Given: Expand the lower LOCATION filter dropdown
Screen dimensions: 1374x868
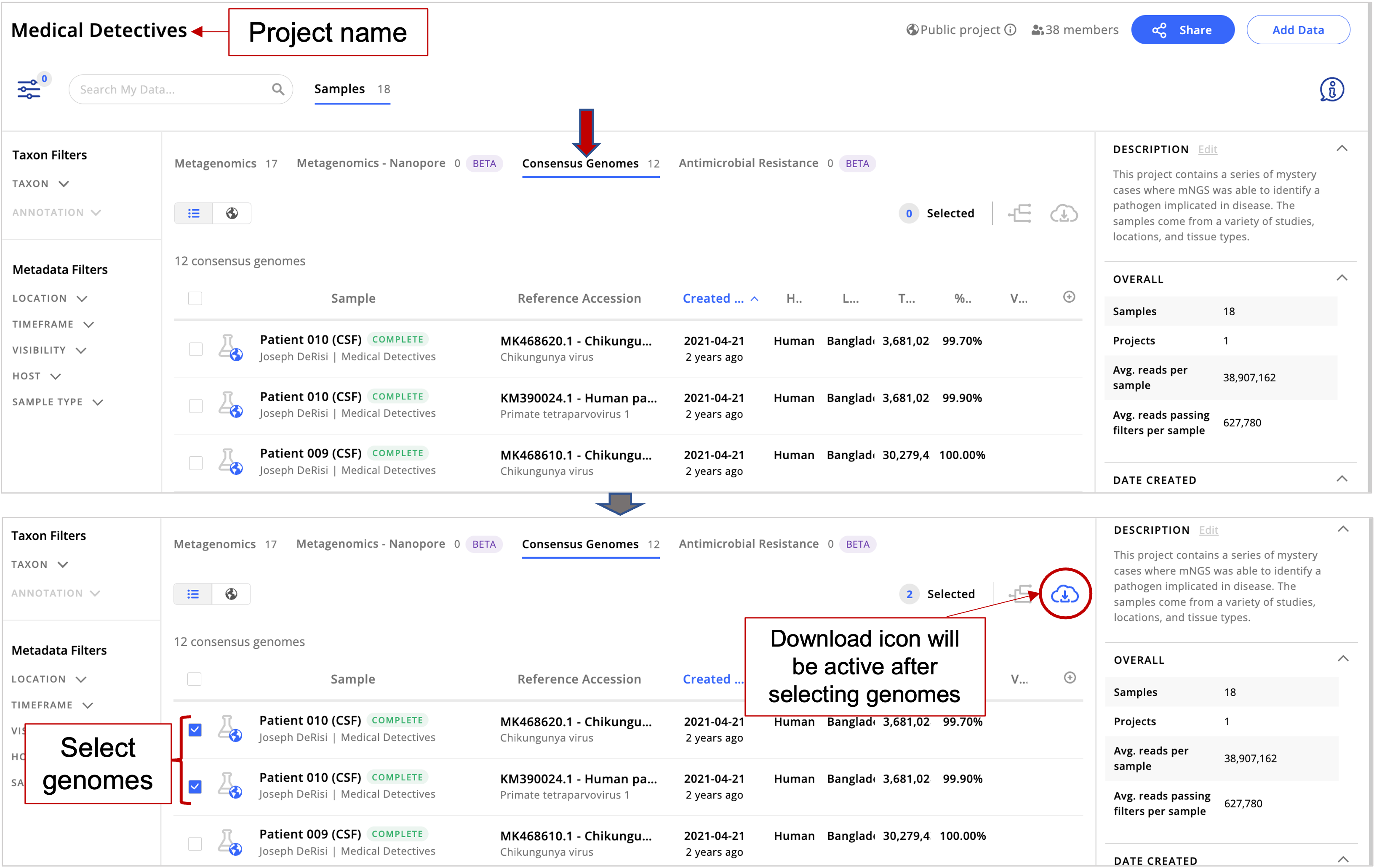Looking at the screenshot, I should 49,679.
